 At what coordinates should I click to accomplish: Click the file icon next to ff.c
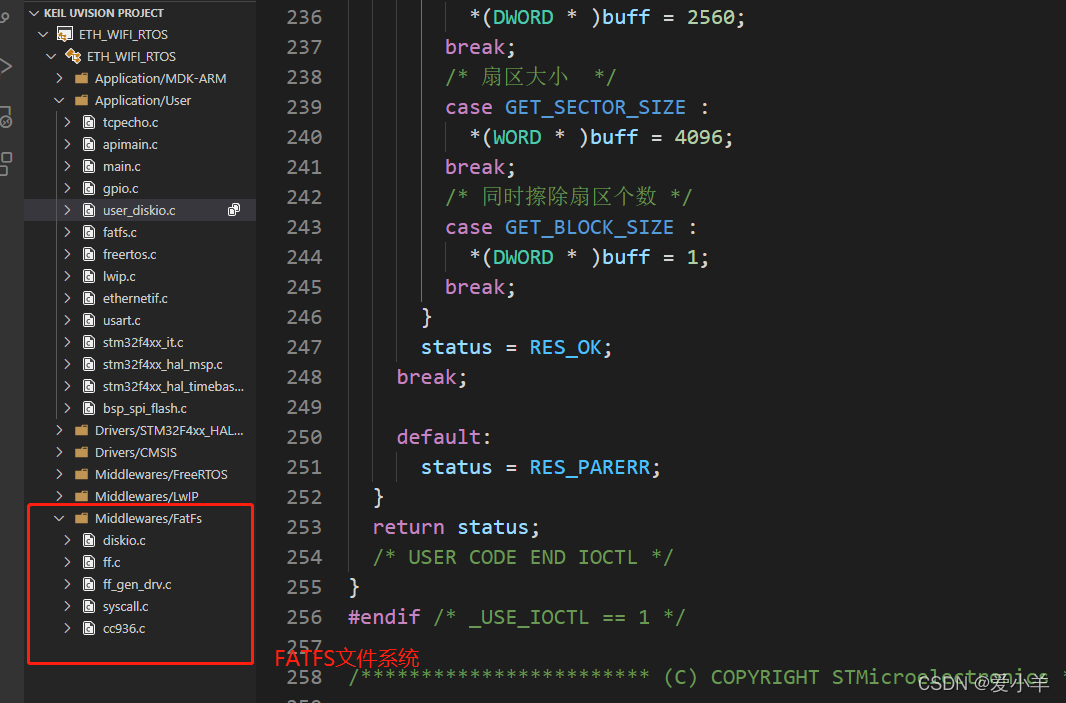[x=89, y=562]
